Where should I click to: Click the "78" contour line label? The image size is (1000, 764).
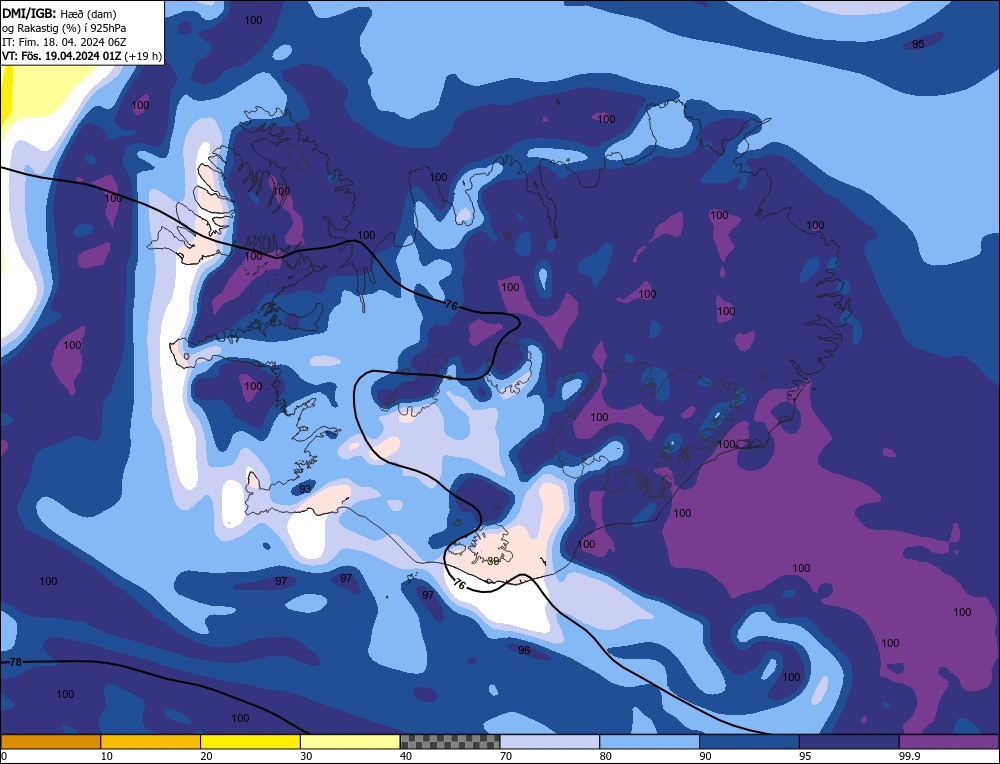[x=15, y=662]
